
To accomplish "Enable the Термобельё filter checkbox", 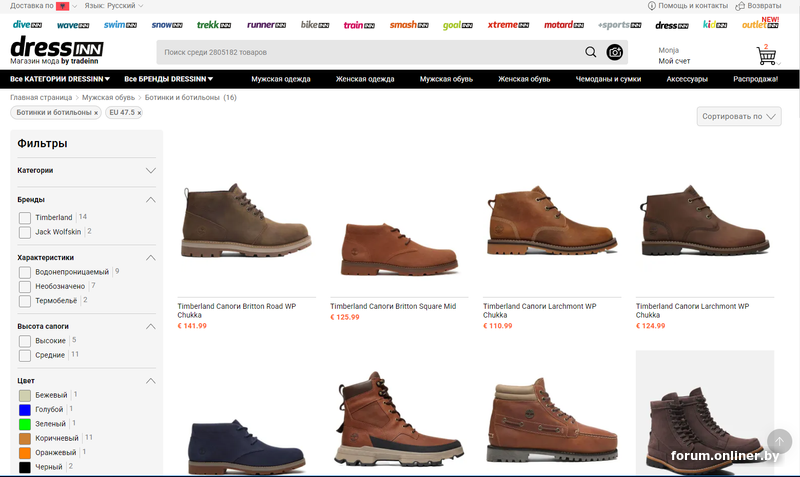I will click(24, 301).
